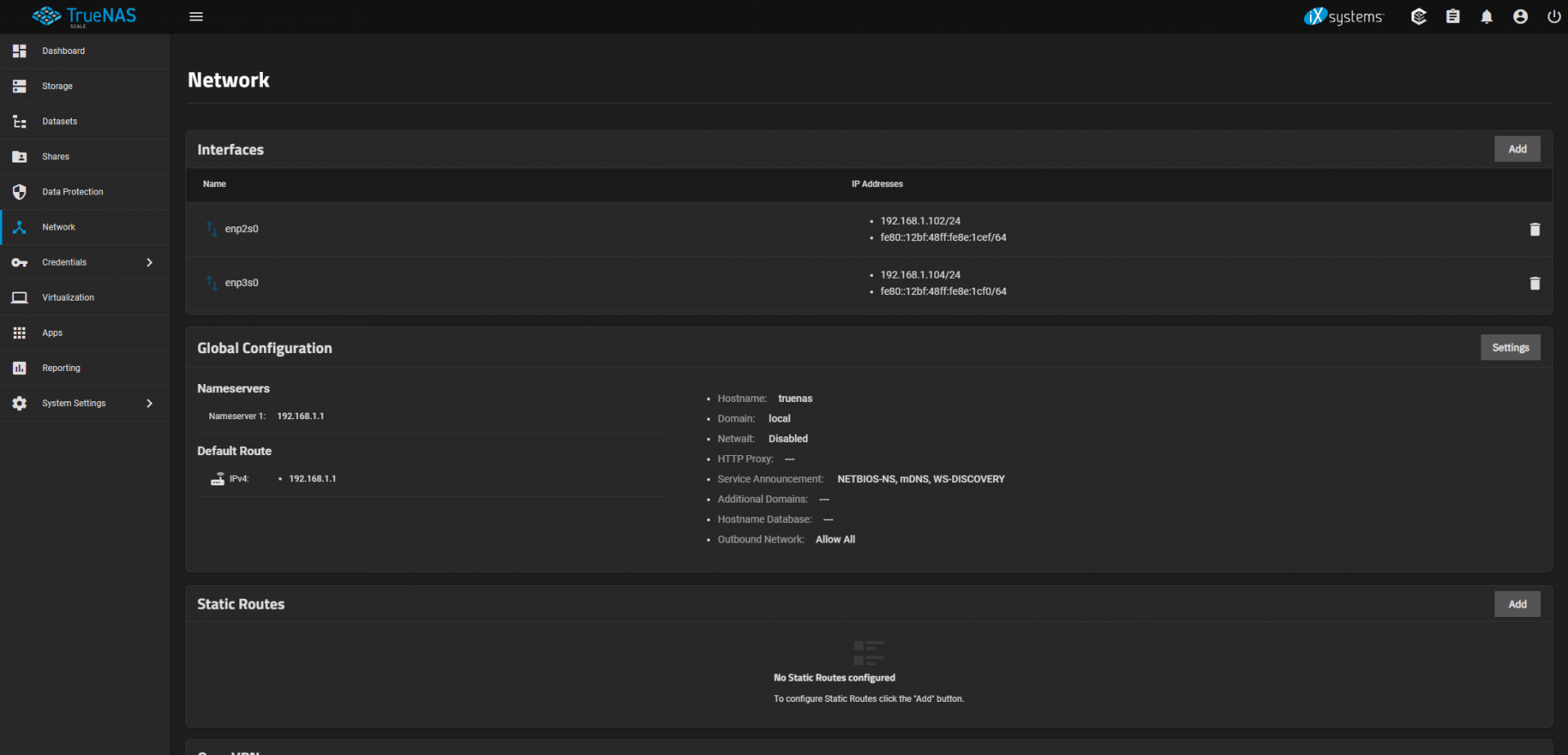Show alerts via the bell icon
The image size is (1568, 755).
(x=1486, y=16)
